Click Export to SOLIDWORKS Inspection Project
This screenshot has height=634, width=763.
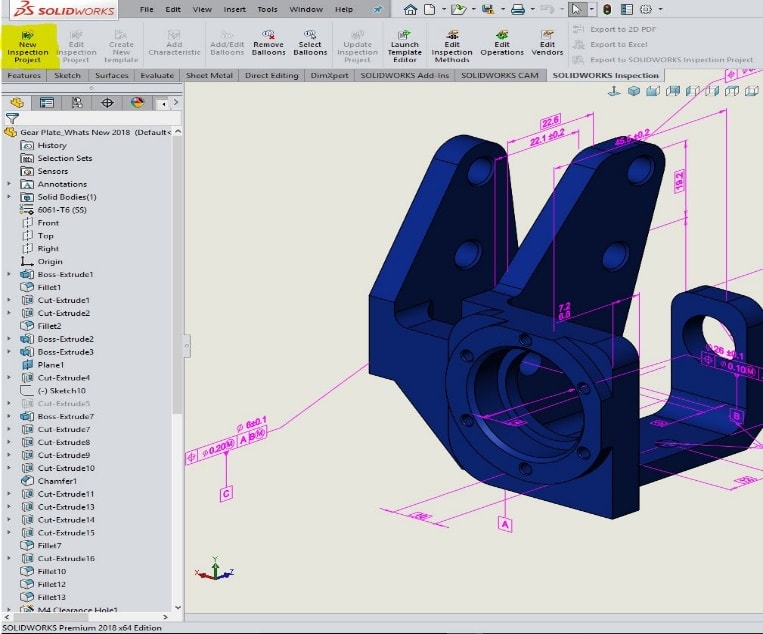coord(662,59)
